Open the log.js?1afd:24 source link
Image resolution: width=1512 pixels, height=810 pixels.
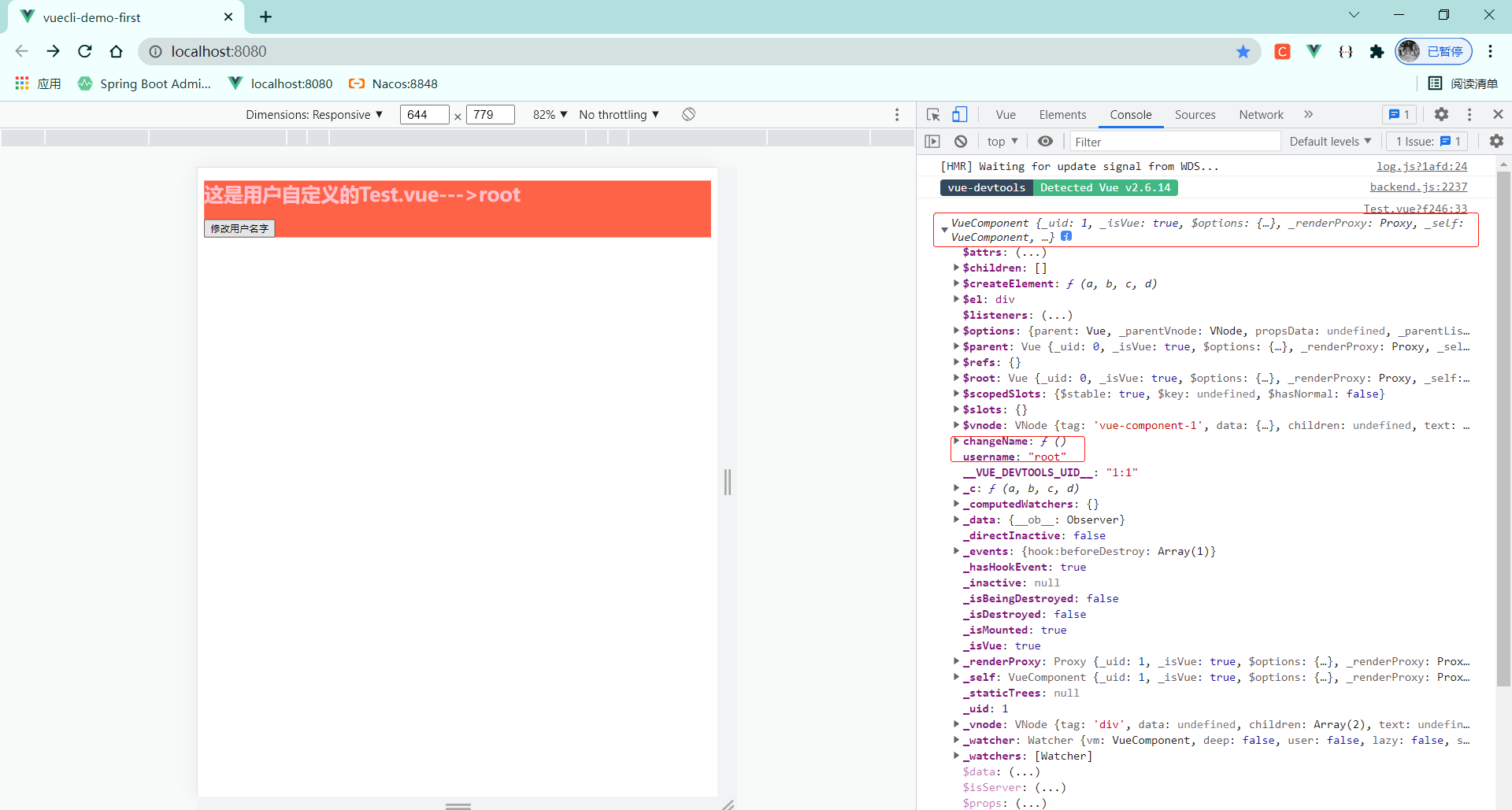click(1421, 166)
